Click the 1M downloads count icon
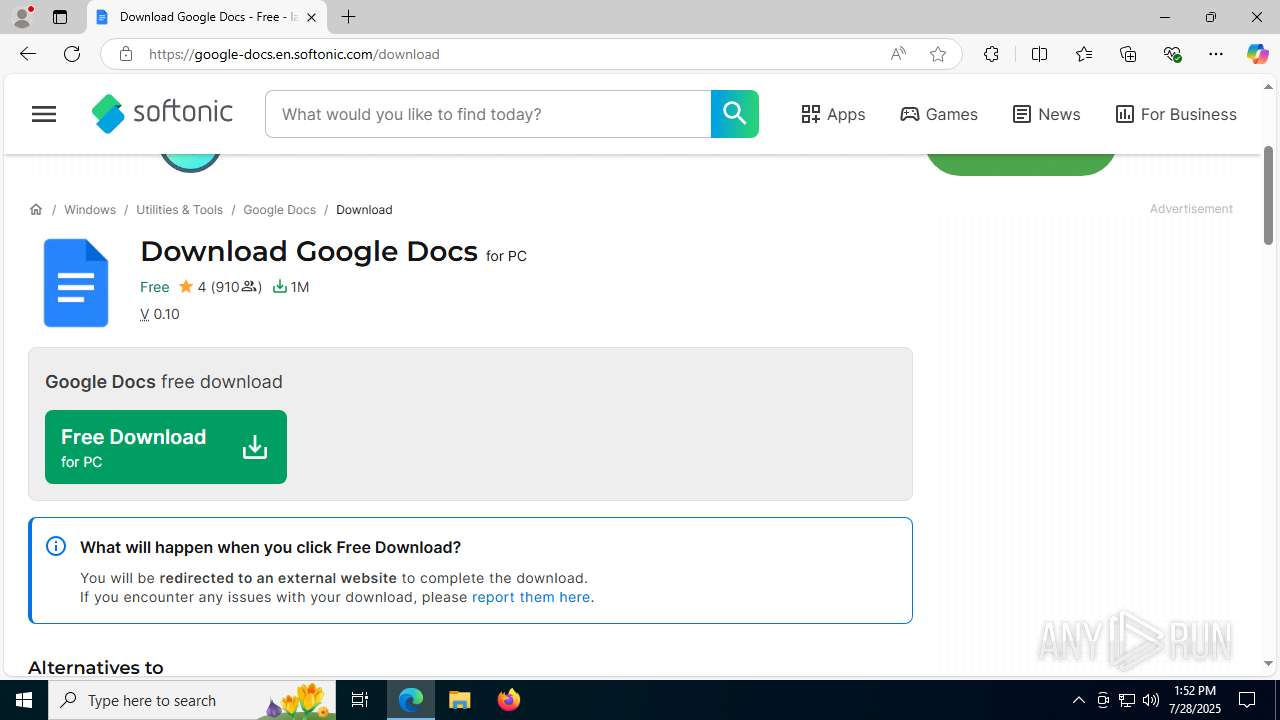The height and width of the screenshot is (720, 1280). [280, 287]
